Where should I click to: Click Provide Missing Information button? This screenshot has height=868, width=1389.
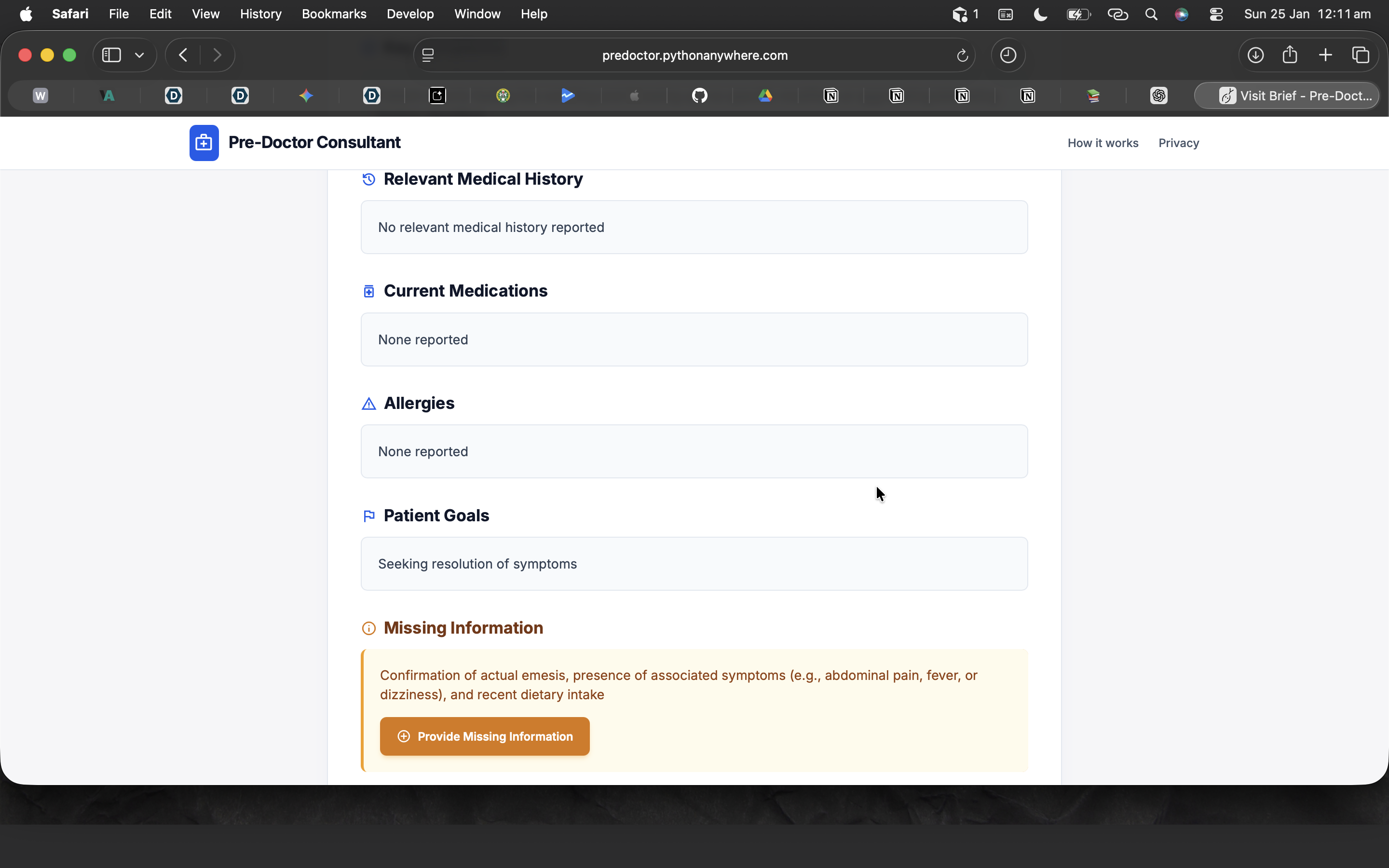tap(484, 736)
